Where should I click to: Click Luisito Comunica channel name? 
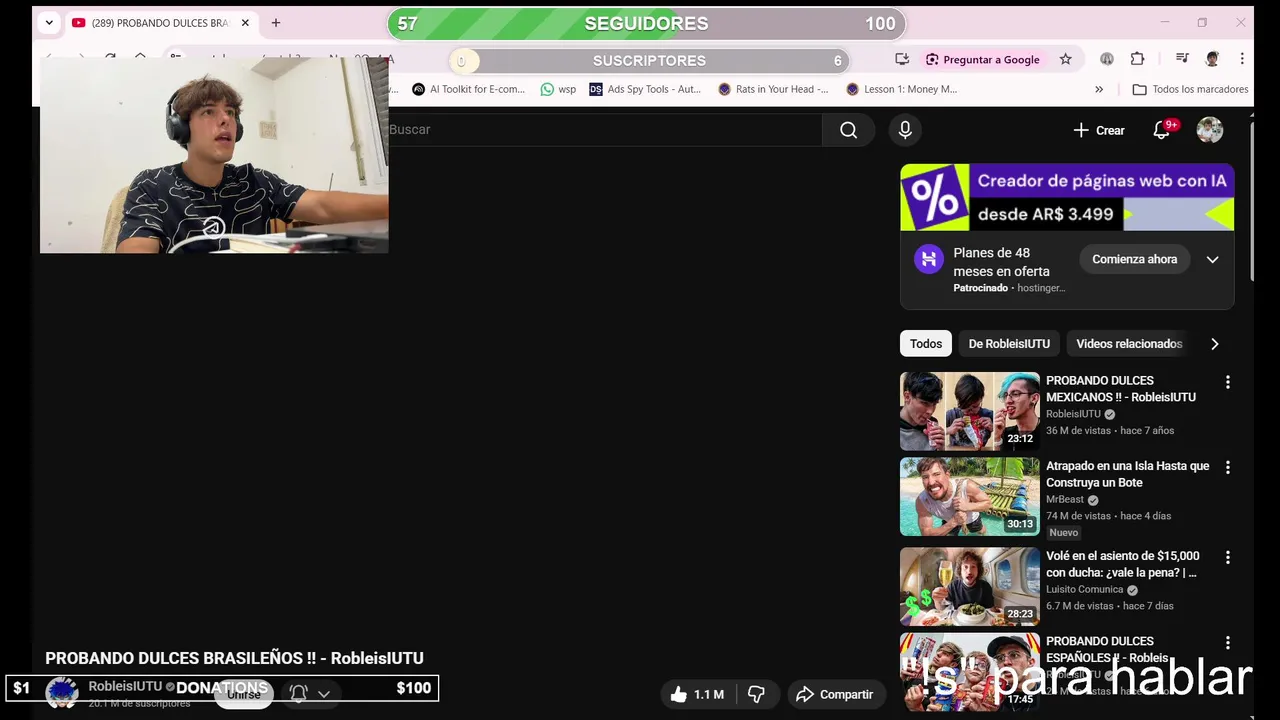point(1084,589)
